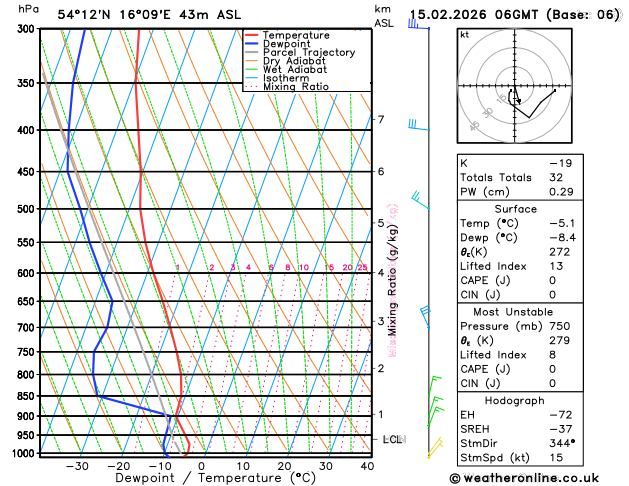Click the 'Dry Adiabat' legend label
The image size is (629, 486).
[x=294, y=61]
